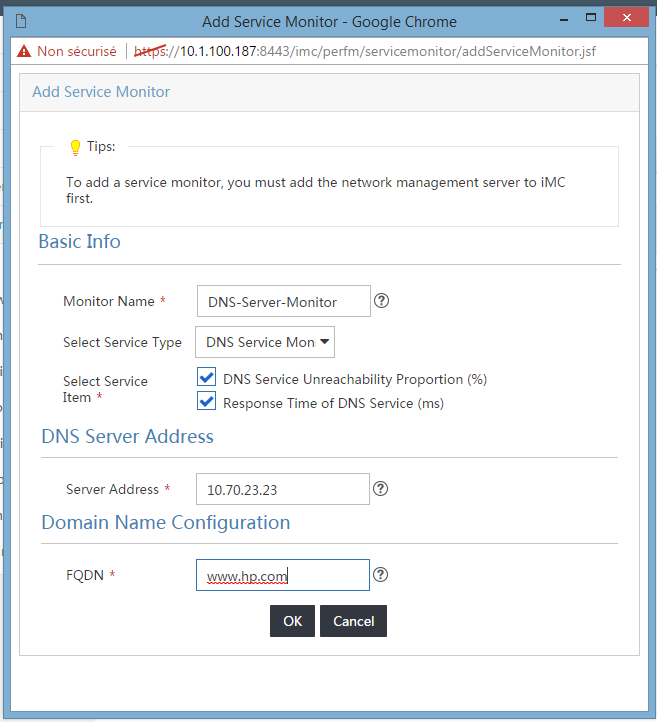Screen dimensions: 657x722
Task: Confirm with the OK button
Action: pos(292,621)
